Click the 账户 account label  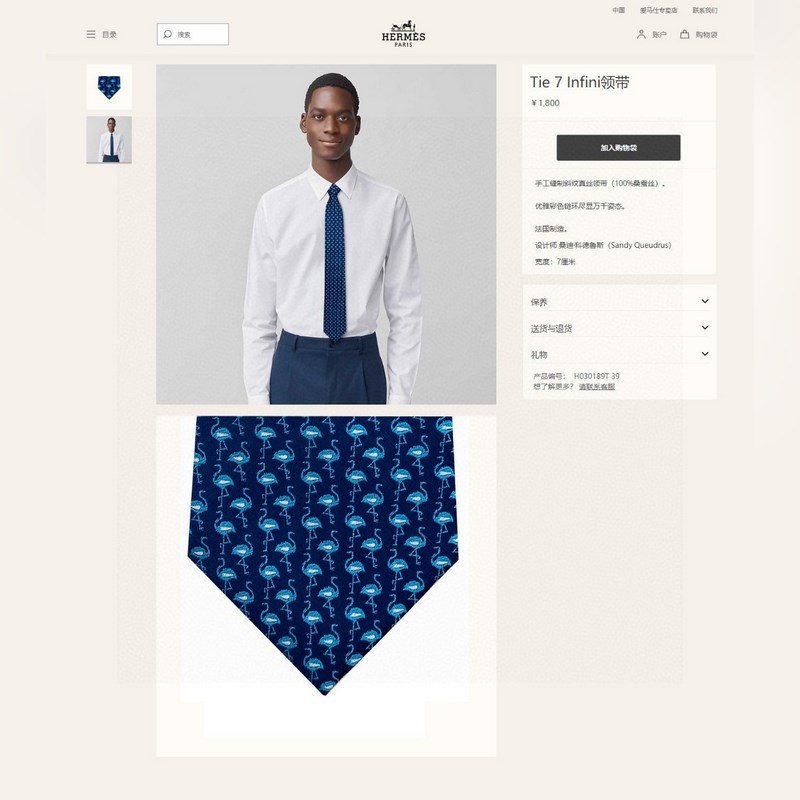click(659, 35)
